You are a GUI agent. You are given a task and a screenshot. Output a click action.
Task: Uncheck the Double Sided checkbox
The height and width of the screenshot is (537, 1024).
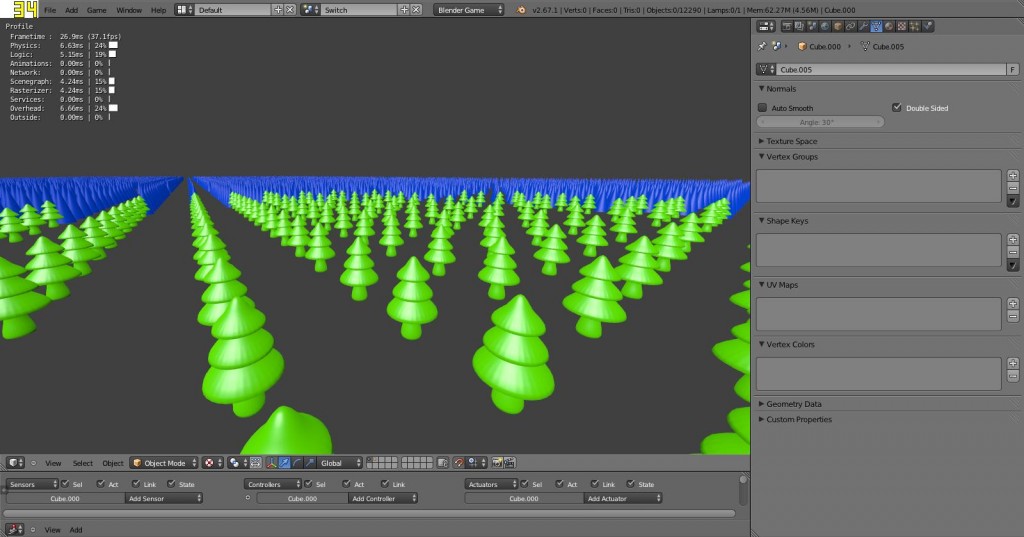[x=897, y=107]
